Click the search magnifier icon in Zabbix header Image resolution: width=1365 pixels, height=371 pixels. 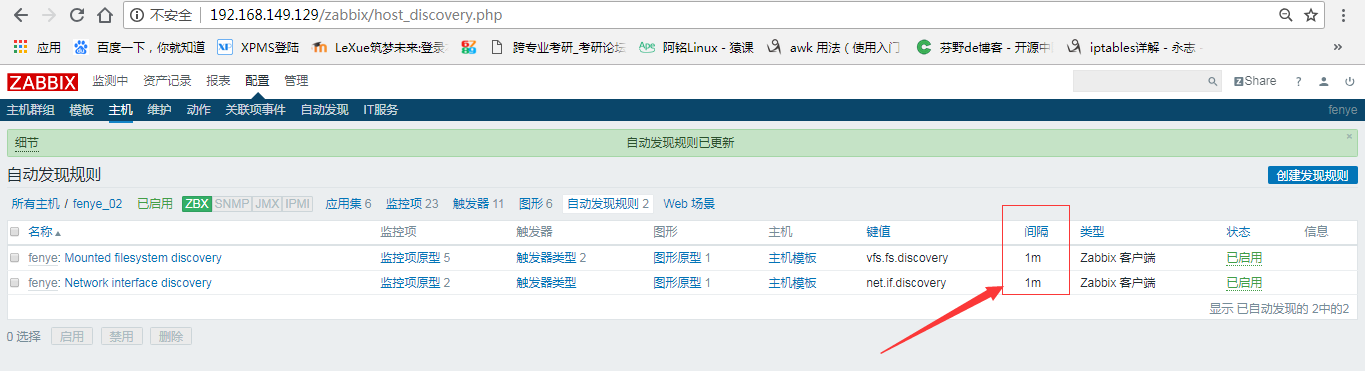(x=1213, y=82)
